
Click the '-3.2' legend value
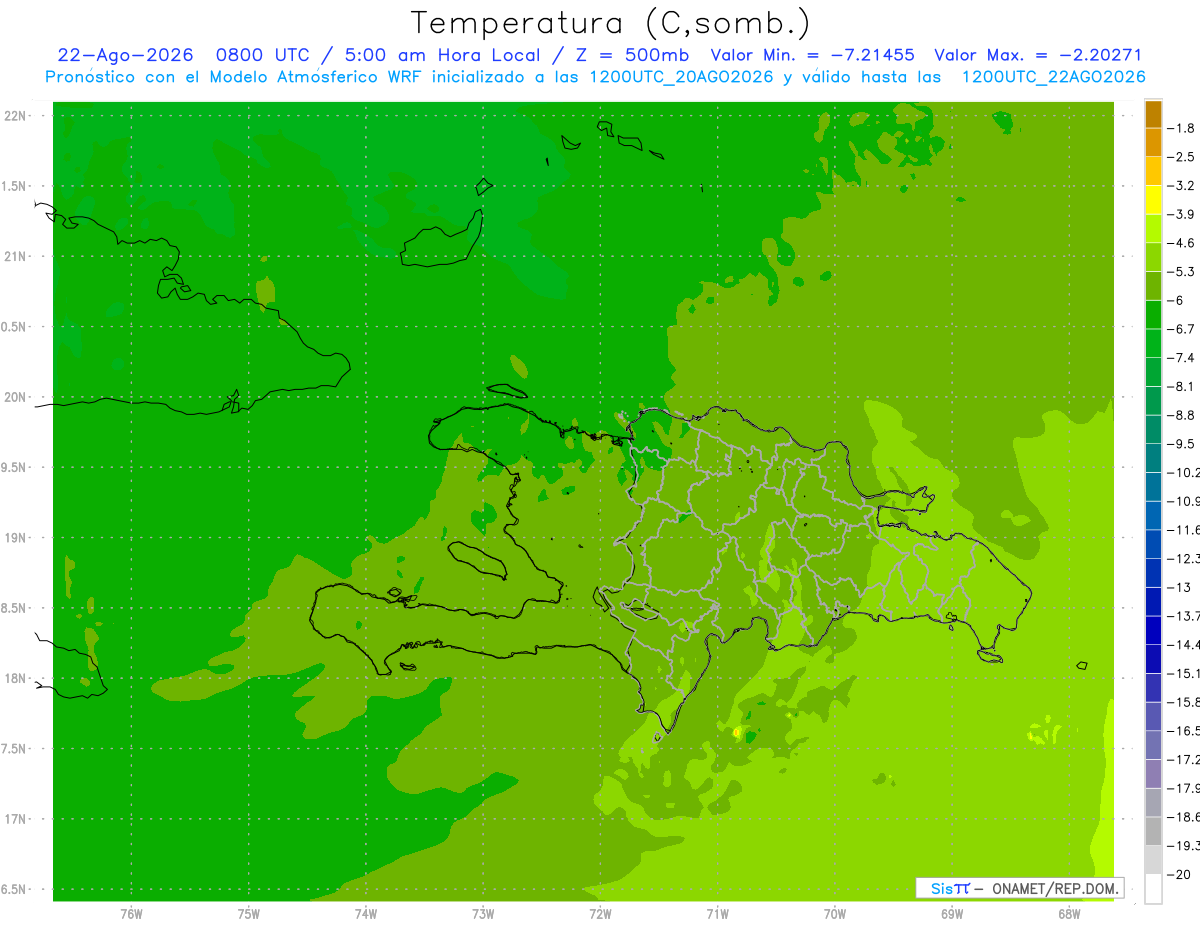click(1181, 186)
